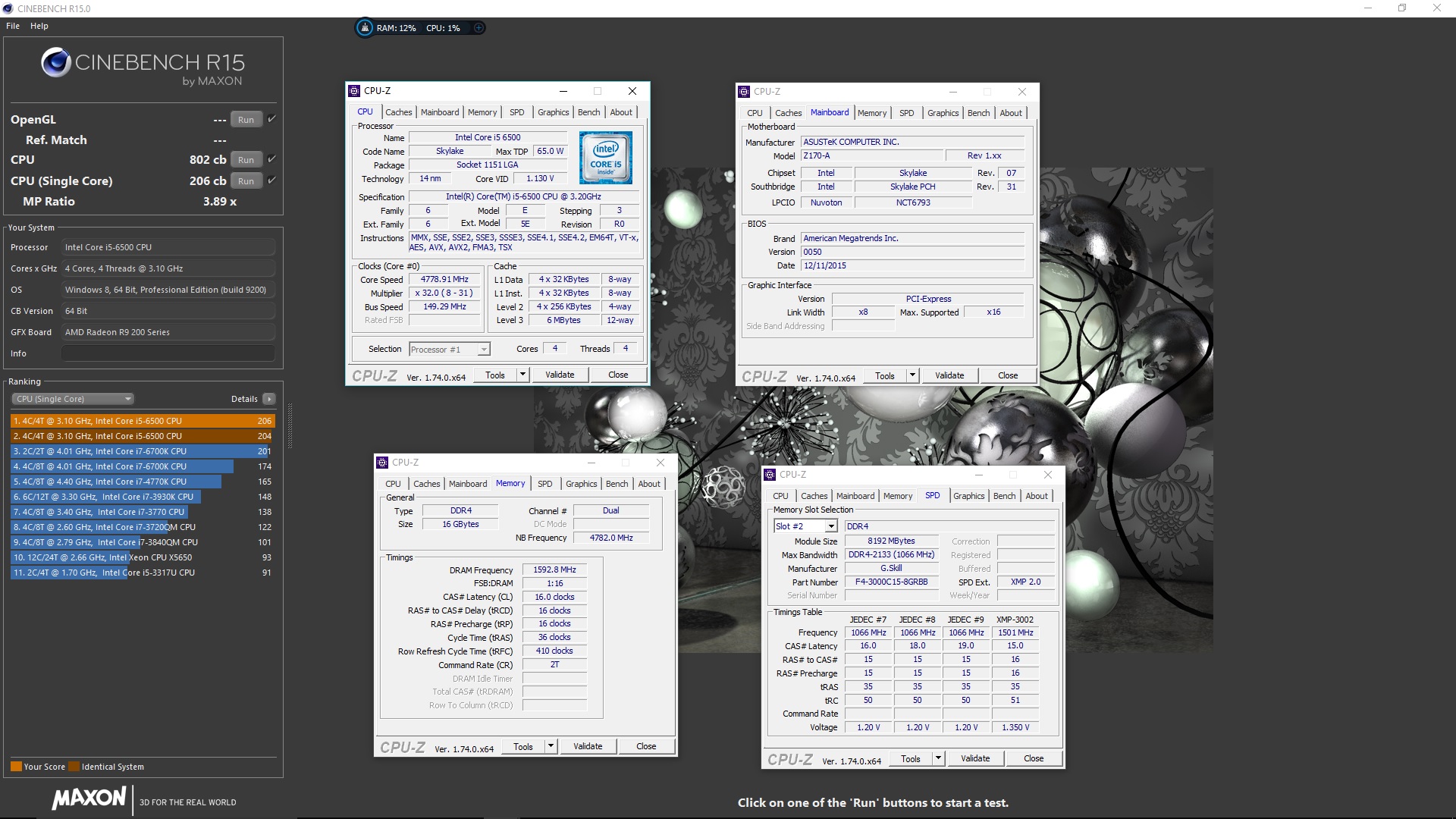Select ranking row 1 i5-6500 score 206
This screenshot has height=819, width=1456.
pyautogui.click(x=143, y=421)
